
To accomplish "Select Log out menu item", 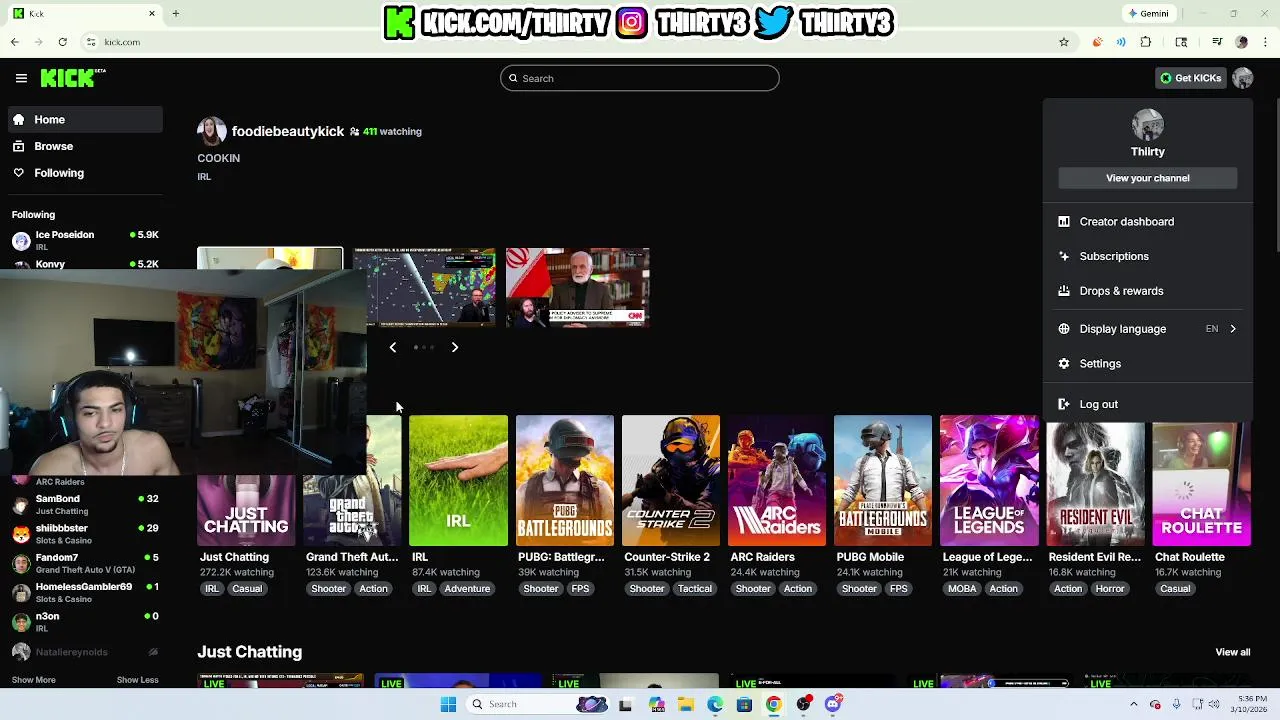I will [1147, 404].
